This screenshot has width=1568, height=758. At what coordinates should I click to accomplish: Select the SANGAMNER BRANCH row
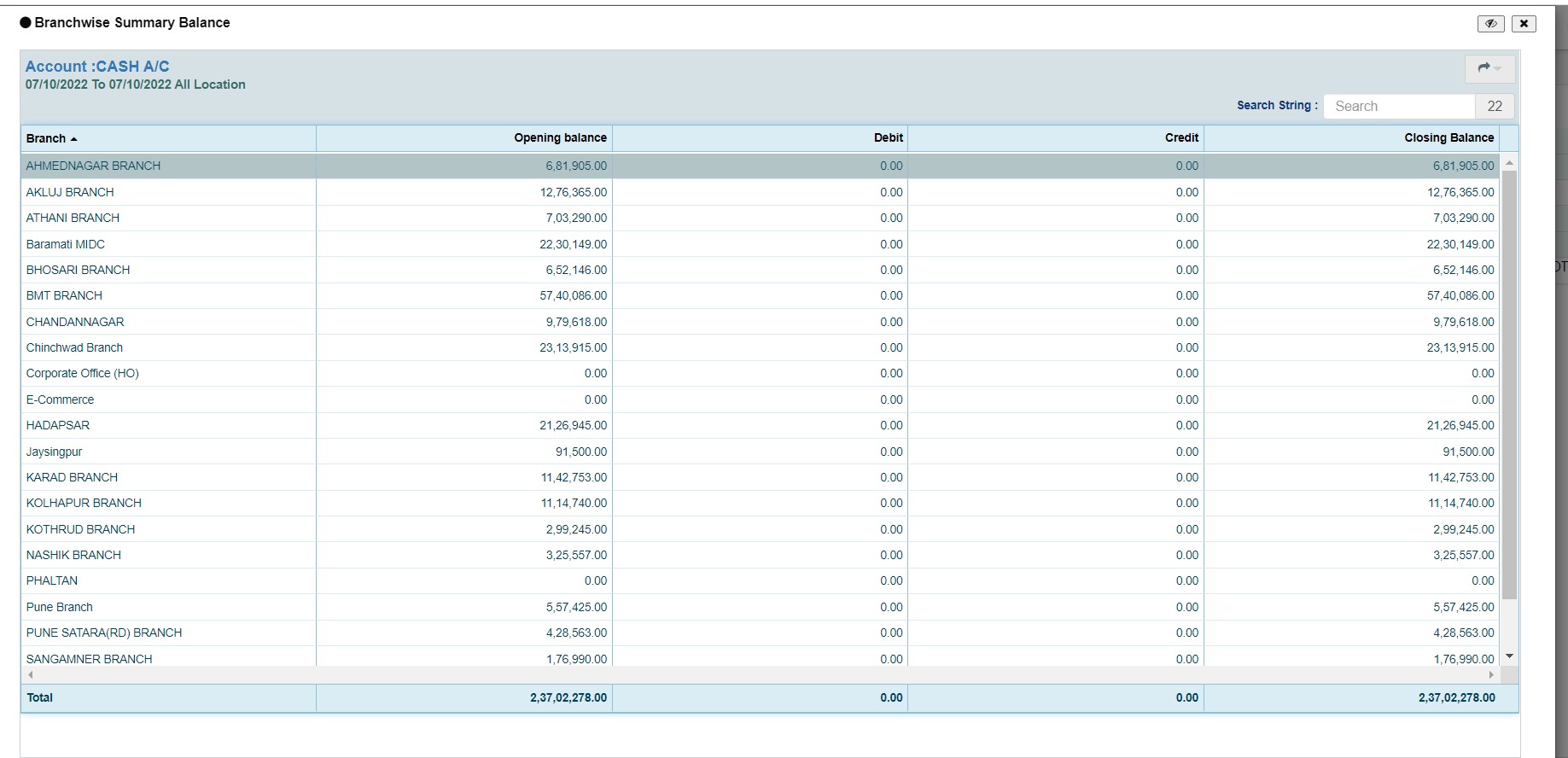pyautogui.click(x=761, y=657)
